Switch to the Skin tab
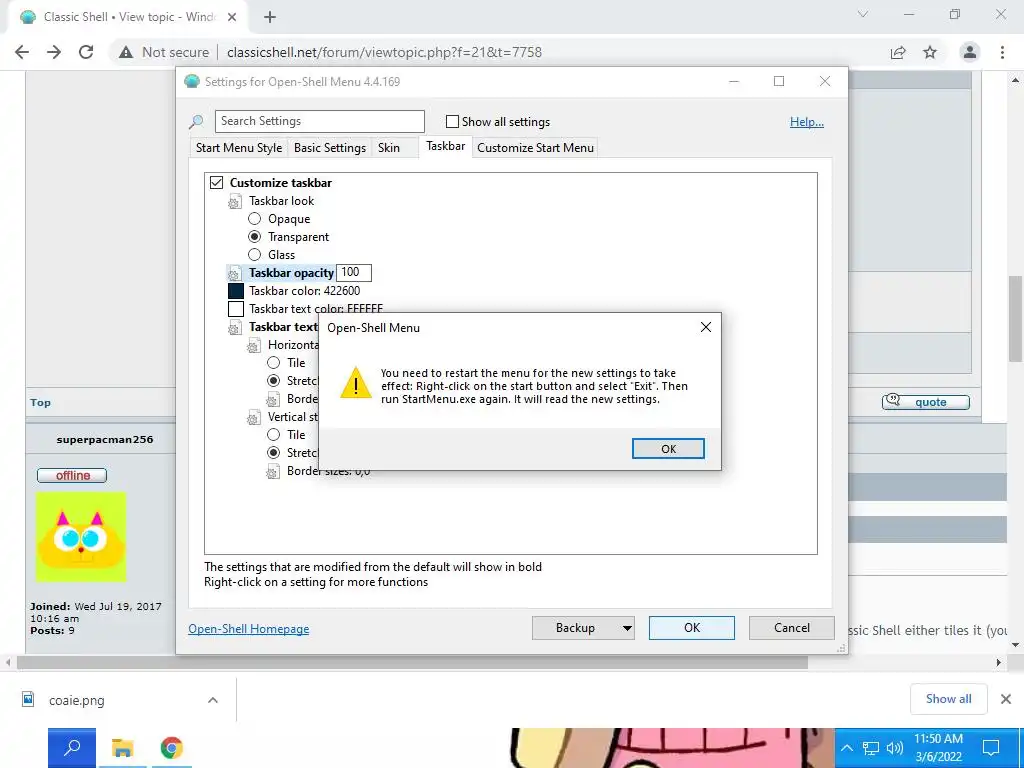1024x768 pixels. pyautogui.click(x=389, y=148)
